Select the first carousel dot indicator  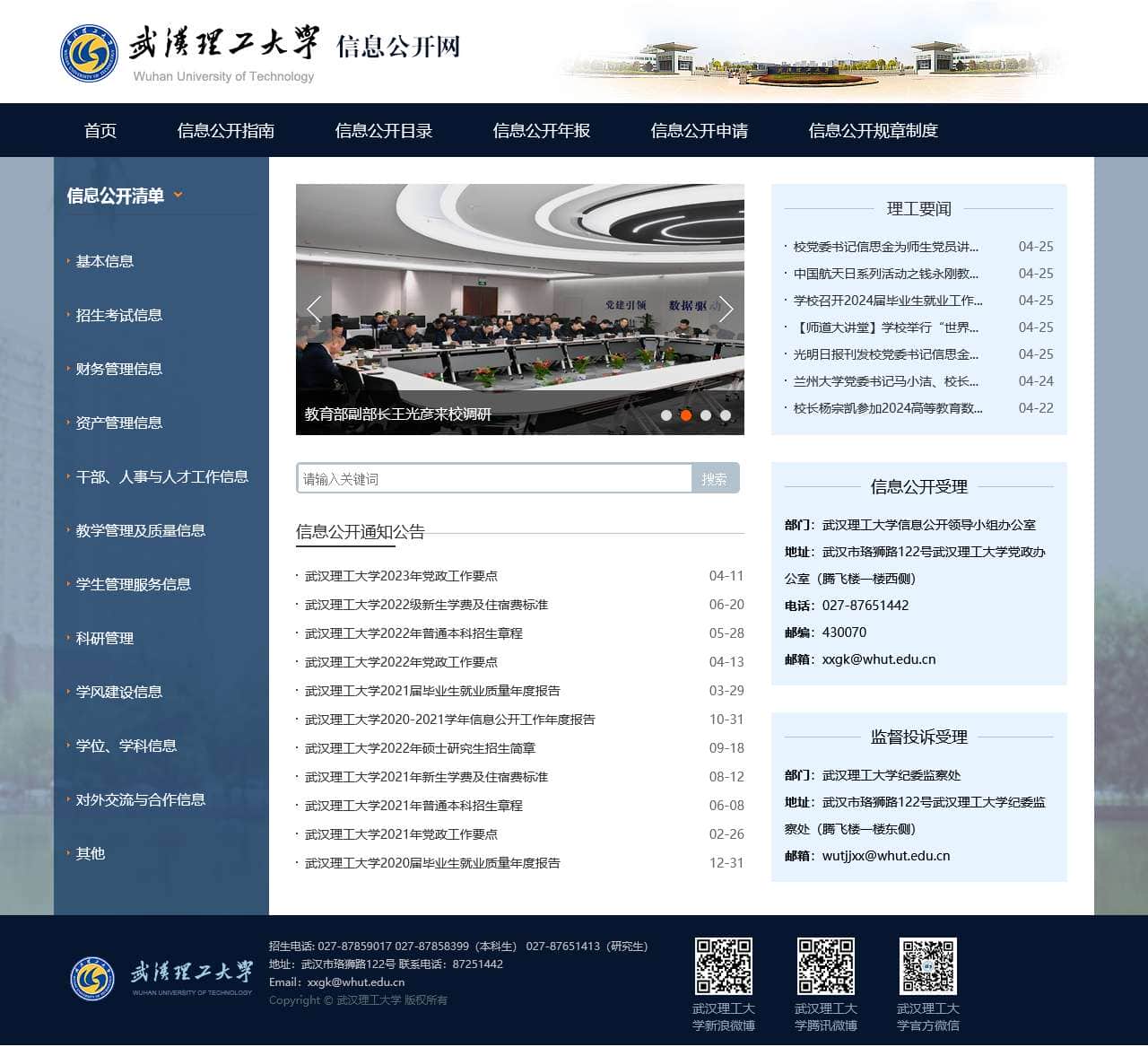click(x=666, y=415)
